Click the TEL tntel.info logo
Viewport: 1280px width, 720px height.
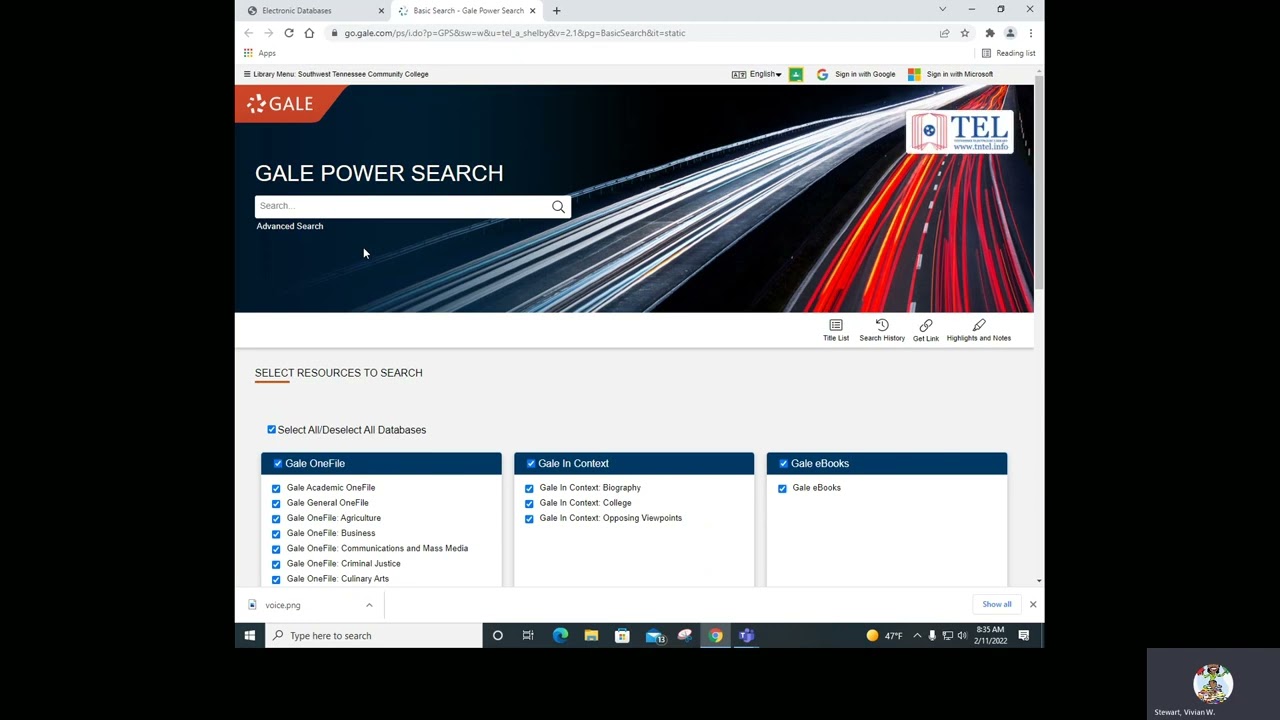click(x=960, y=132)
